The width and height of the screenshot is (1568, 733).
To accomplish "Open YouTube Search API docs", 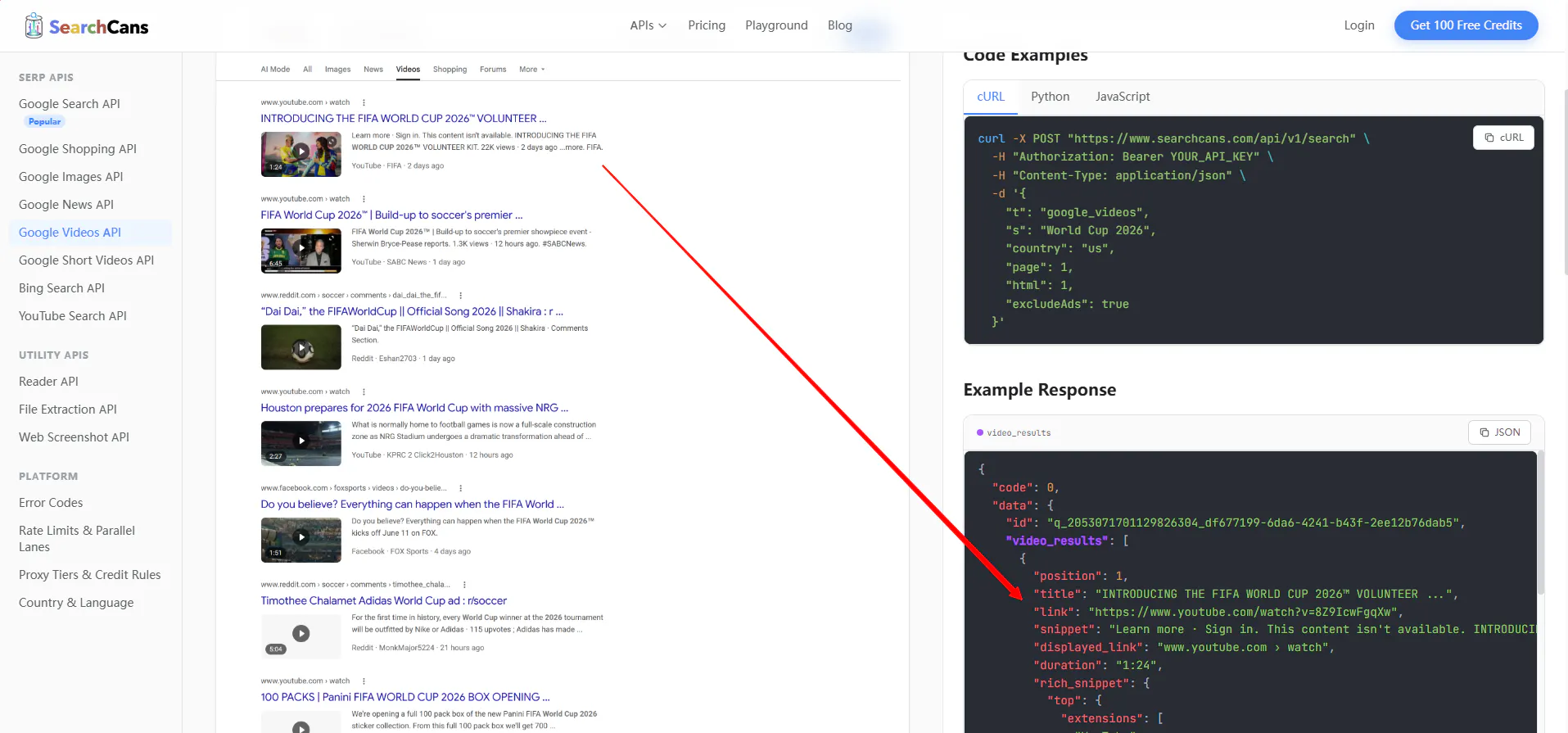I will coord(73,316).
